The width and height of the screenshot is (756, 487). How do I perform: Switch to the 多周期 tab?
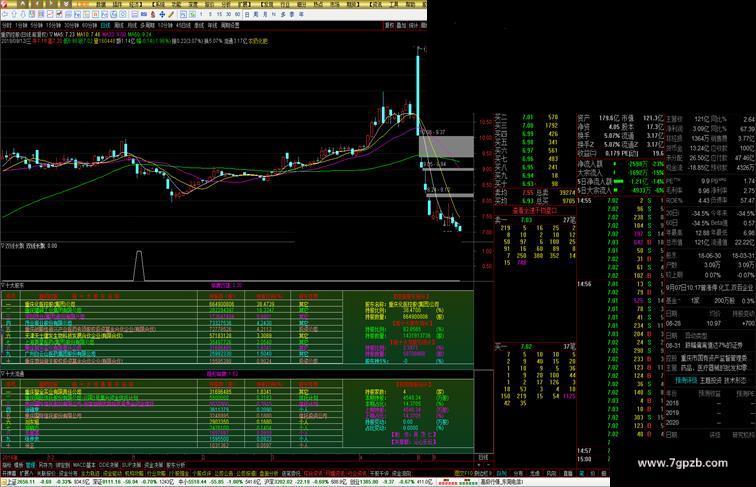147,25
